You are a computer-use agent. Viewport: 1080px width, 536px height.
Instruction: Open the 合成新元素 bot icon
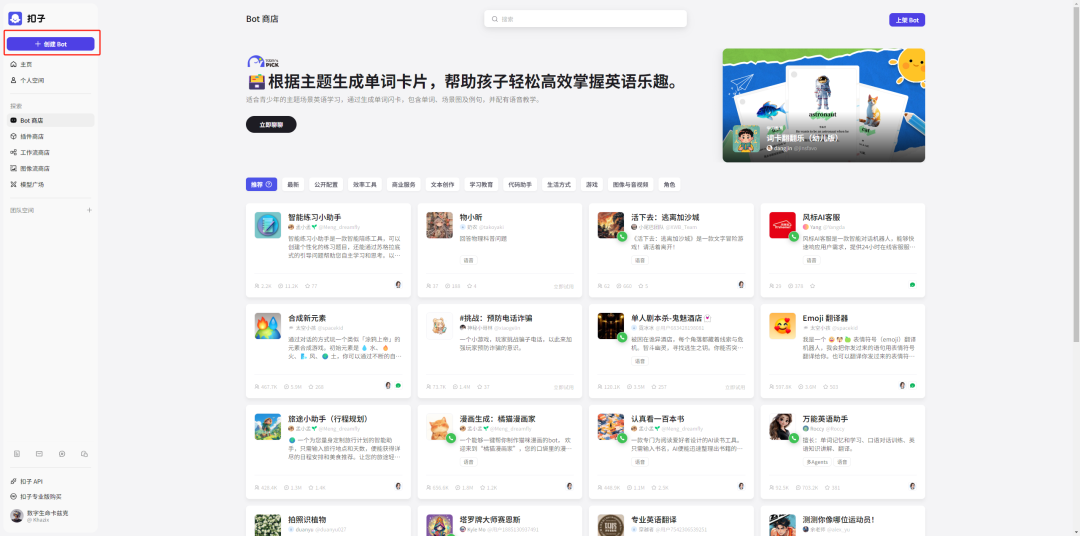(267, 326)
